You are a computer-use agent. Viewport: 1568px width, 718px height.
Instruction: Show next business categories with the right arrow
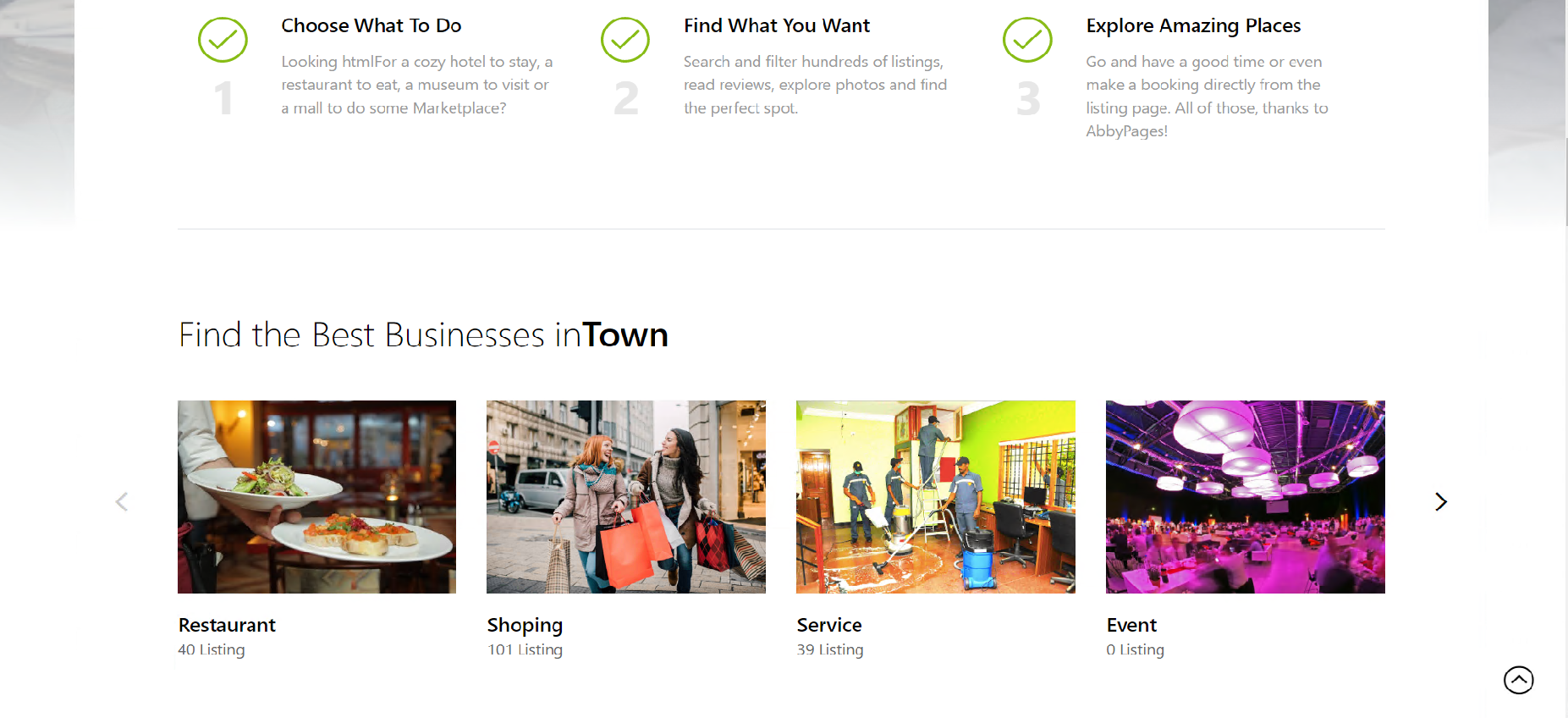click(x=1441, y=502)
